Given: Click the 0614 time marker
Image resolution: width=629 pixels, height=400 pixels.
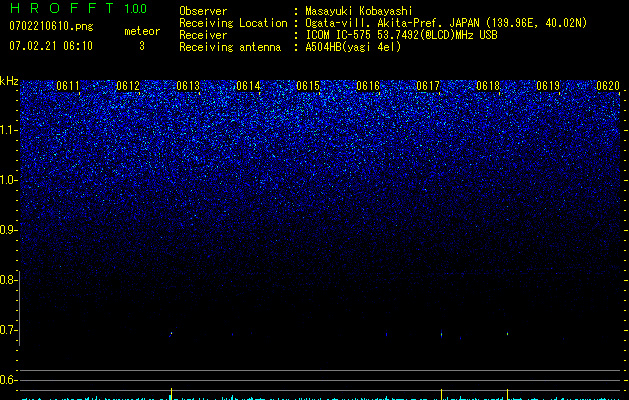Looking at the screenshot, I should pos(248,86).
